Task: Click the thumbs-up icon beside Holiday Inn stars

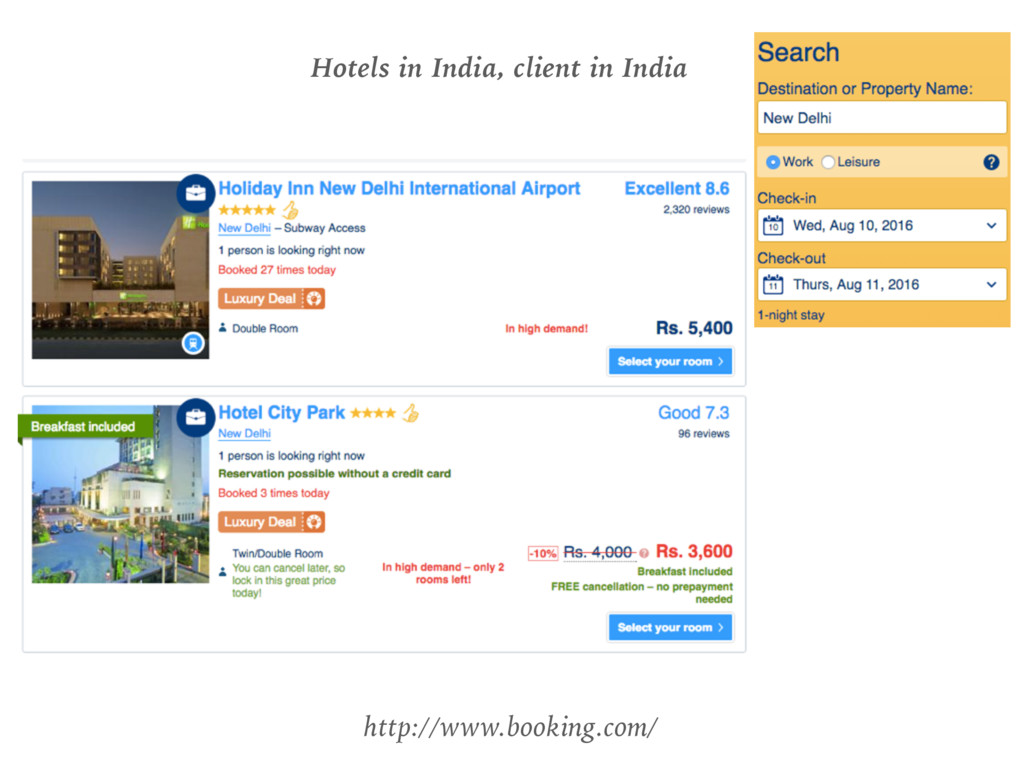Action: click(x=290, y=210)
